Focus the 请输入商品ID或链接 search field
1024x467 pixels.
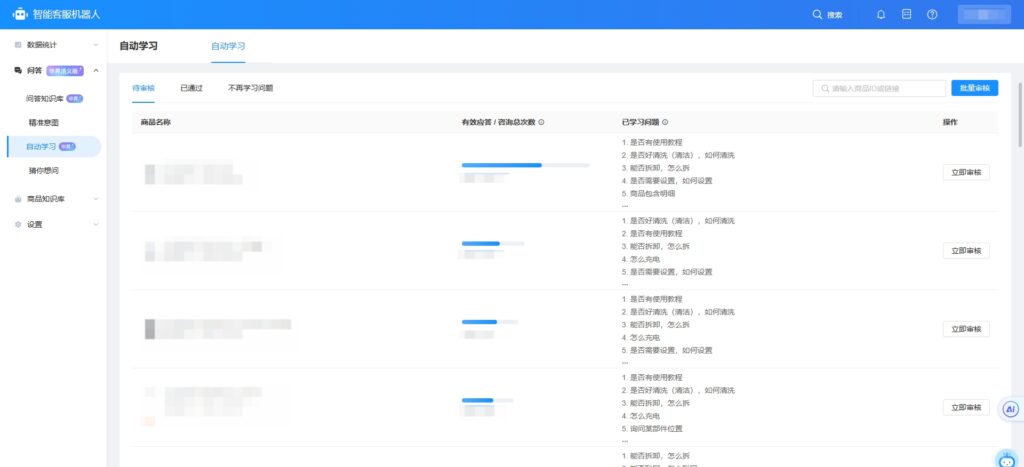[879, 88]
